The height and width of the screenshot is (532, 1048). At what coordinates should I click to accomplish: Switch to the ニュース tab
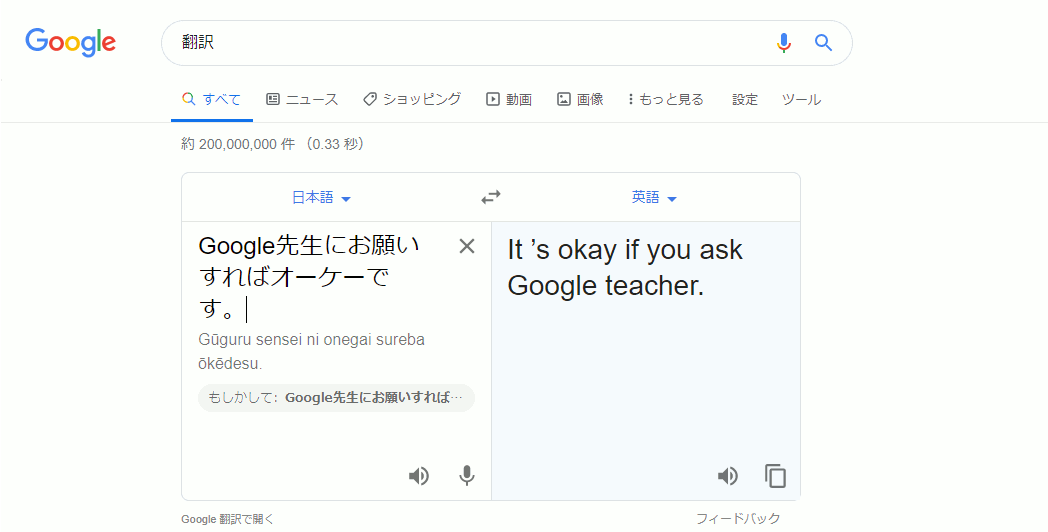(302, 100)
